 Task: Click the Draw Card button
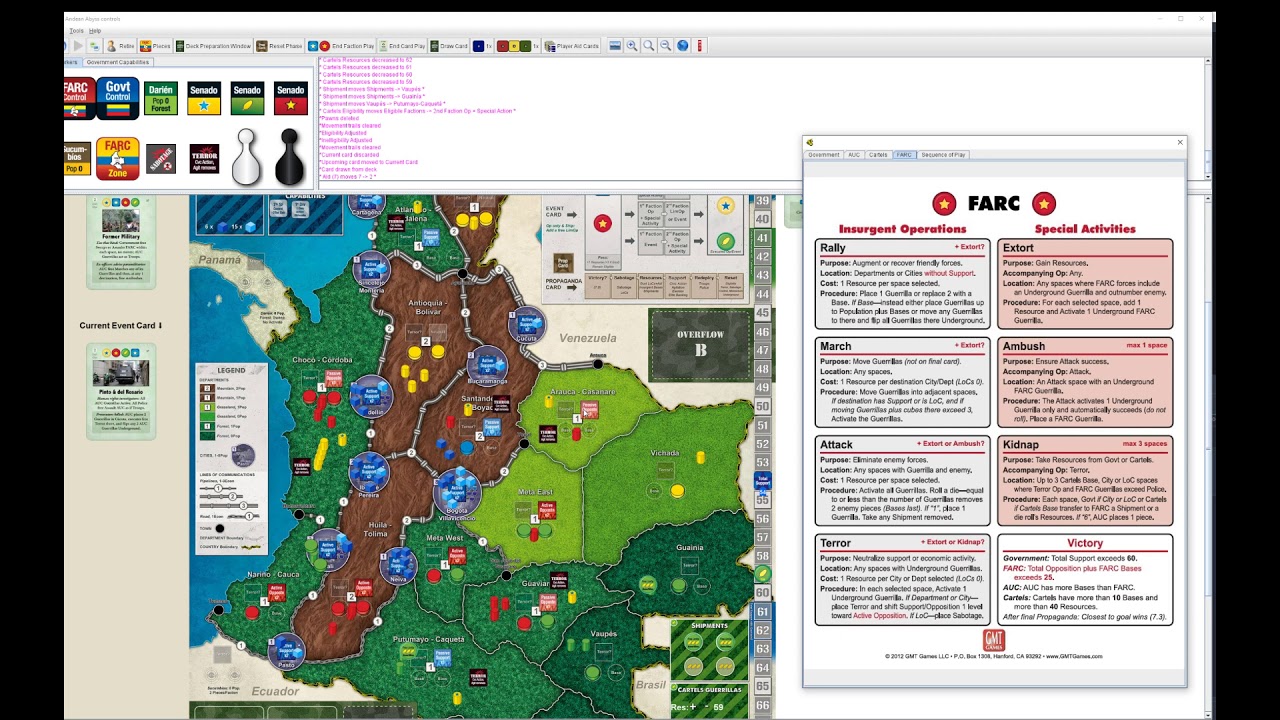449,46
